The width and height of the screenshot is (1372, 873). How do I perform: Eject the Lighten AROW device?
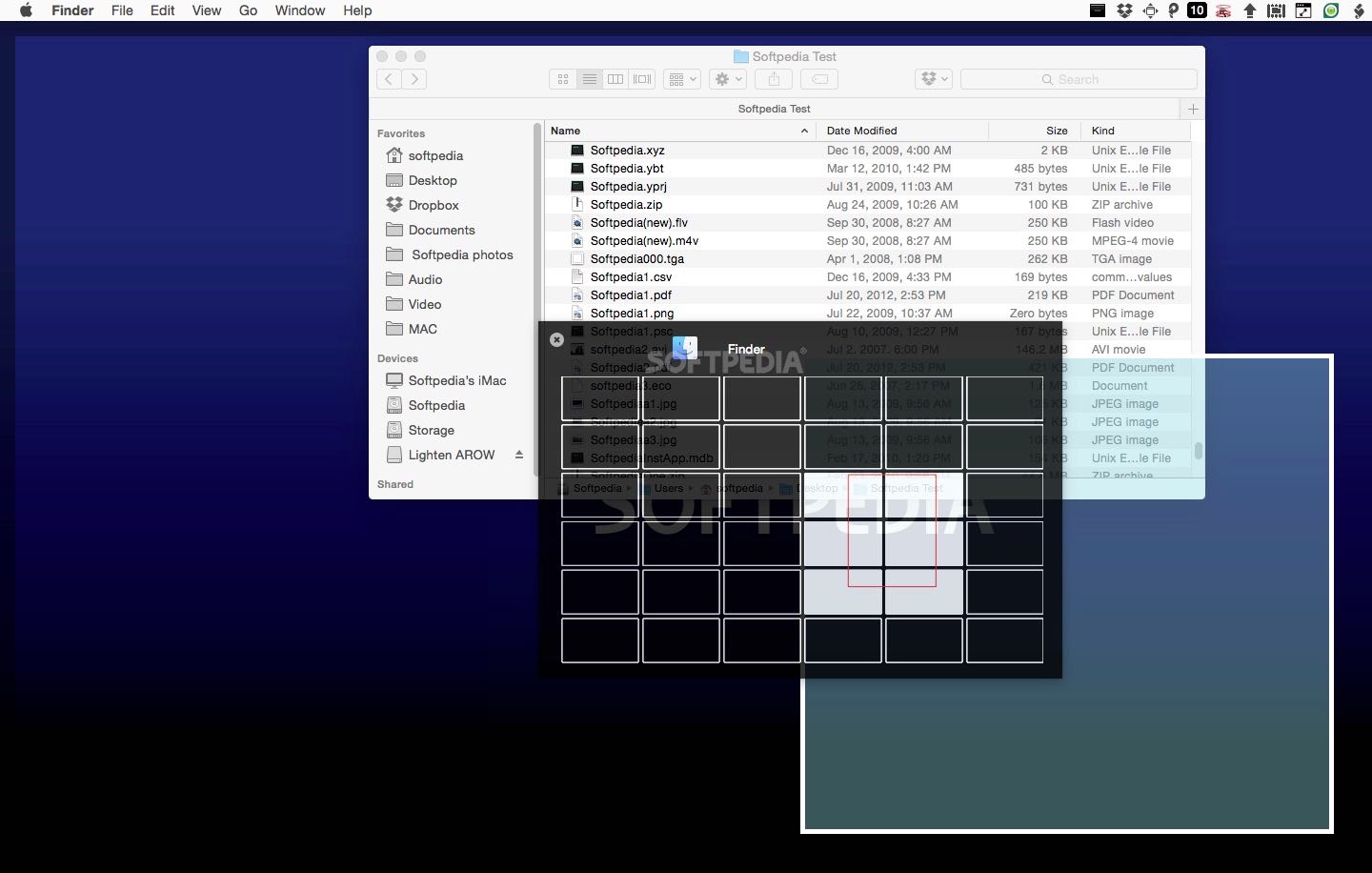click(519, 455)
